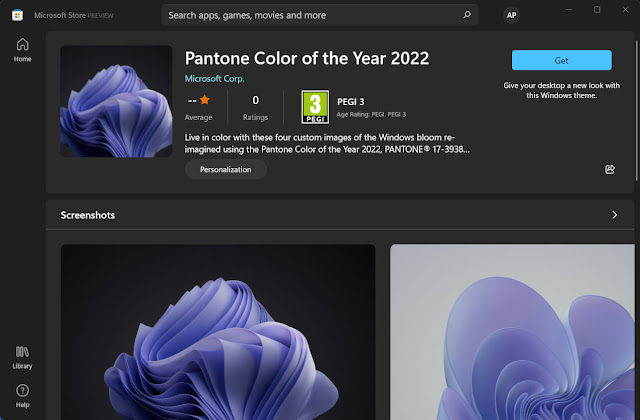Click the Average rating label

click(198, 117)
